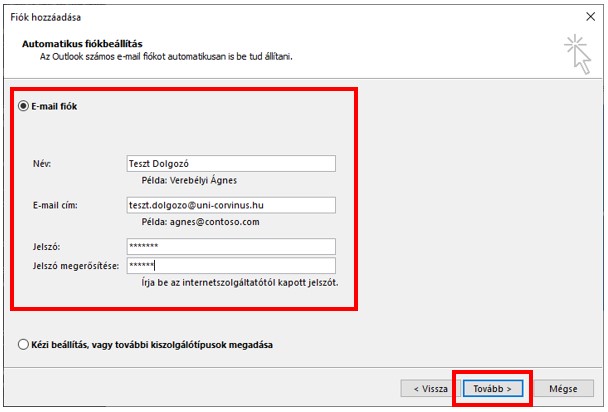Click into the Jelszó password field
This screenshot has height=412, width=608.
coord(231,246)
